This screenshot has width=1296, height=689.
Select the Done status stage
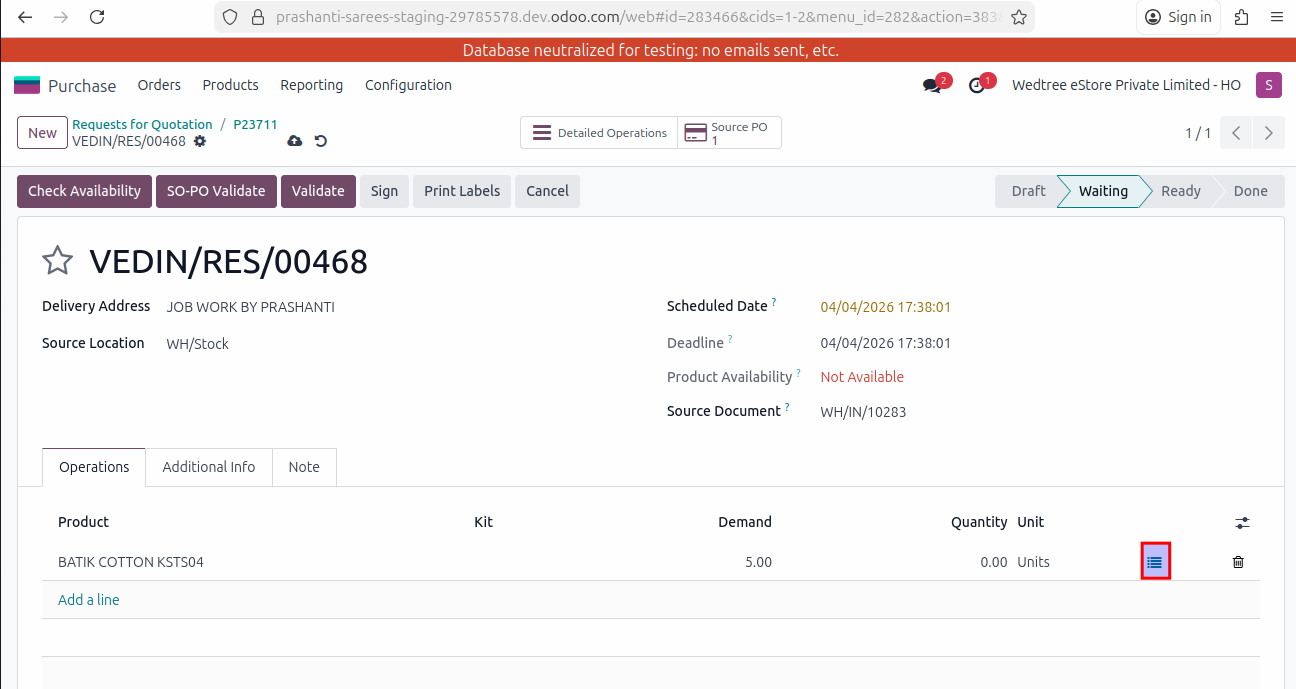(1250, 191)
